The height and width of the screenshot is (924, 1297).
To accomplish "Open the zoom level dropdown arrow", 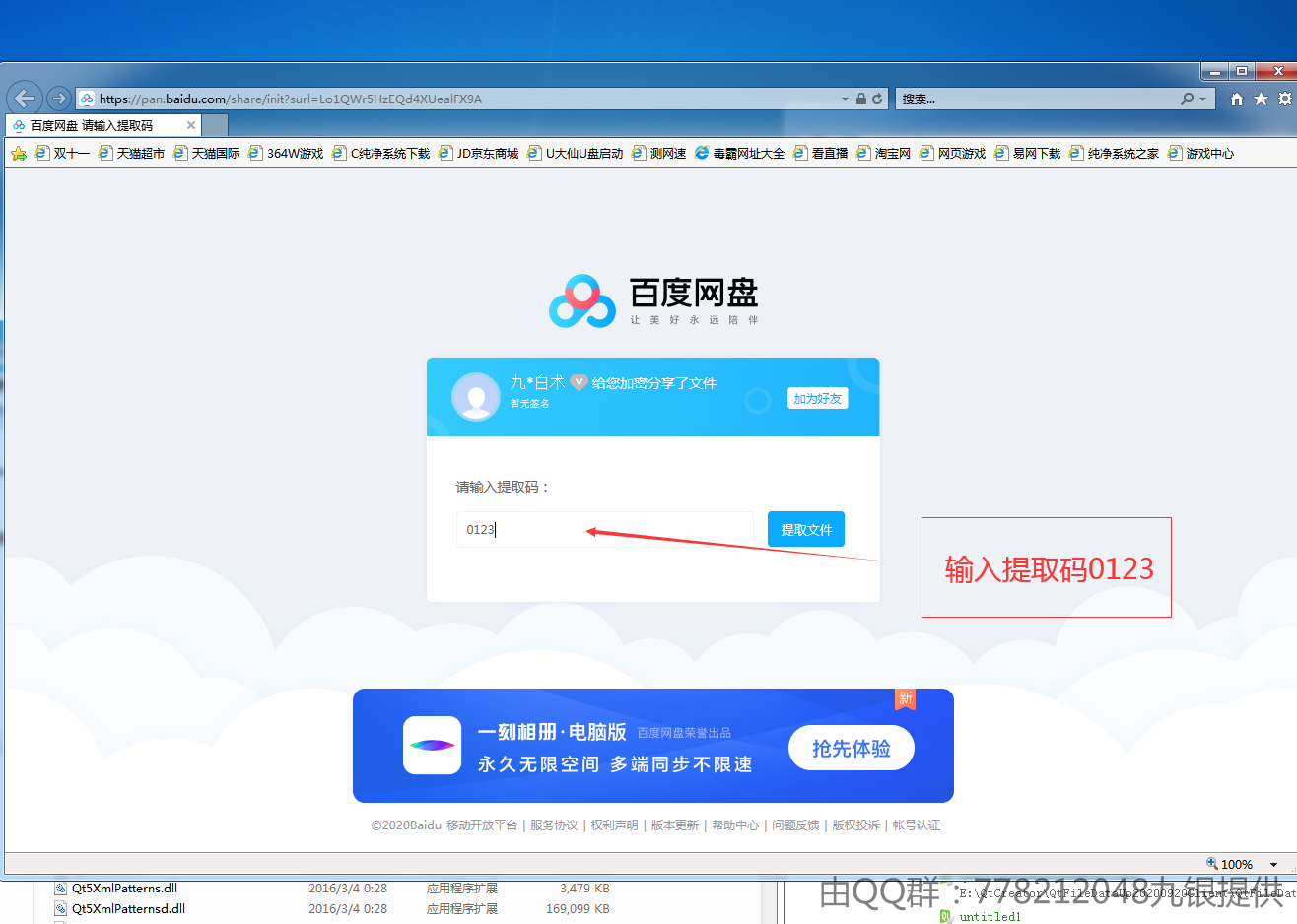I will 1273,865.
